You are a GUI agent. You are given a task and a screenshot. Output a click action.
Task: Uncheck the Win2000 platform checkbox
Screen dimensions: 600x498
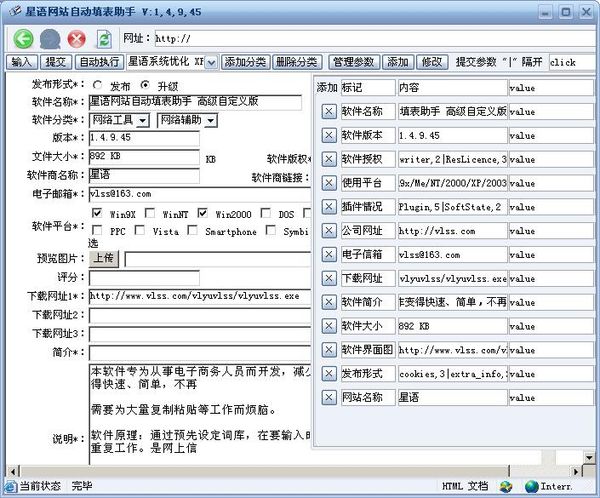pos(203,214)
